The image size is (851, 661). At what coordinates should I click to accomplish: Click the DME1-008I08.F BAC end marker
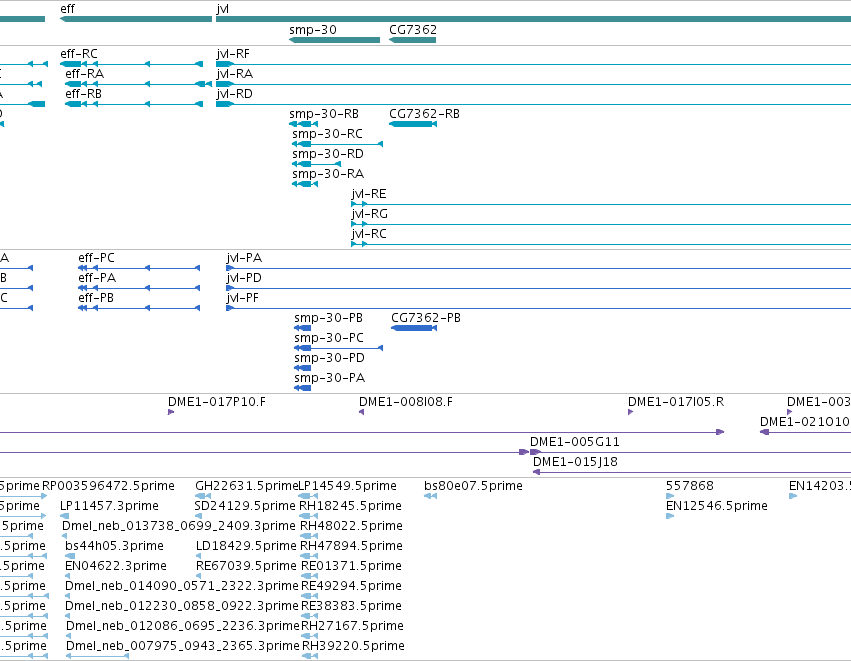[x=361, y=412]
